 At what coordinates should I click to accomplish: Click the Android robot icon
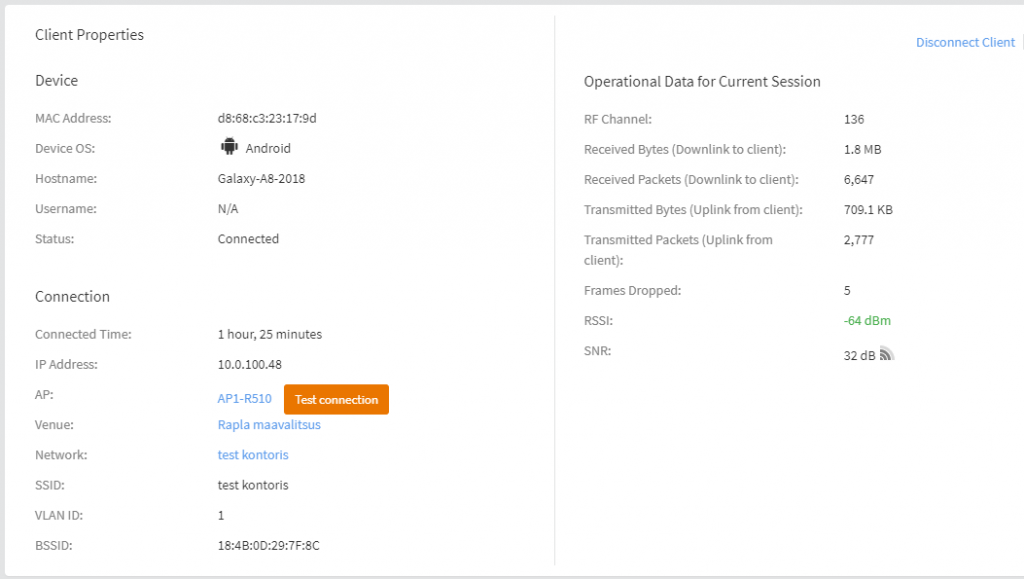pyautogui.click(x=229, y=147)
